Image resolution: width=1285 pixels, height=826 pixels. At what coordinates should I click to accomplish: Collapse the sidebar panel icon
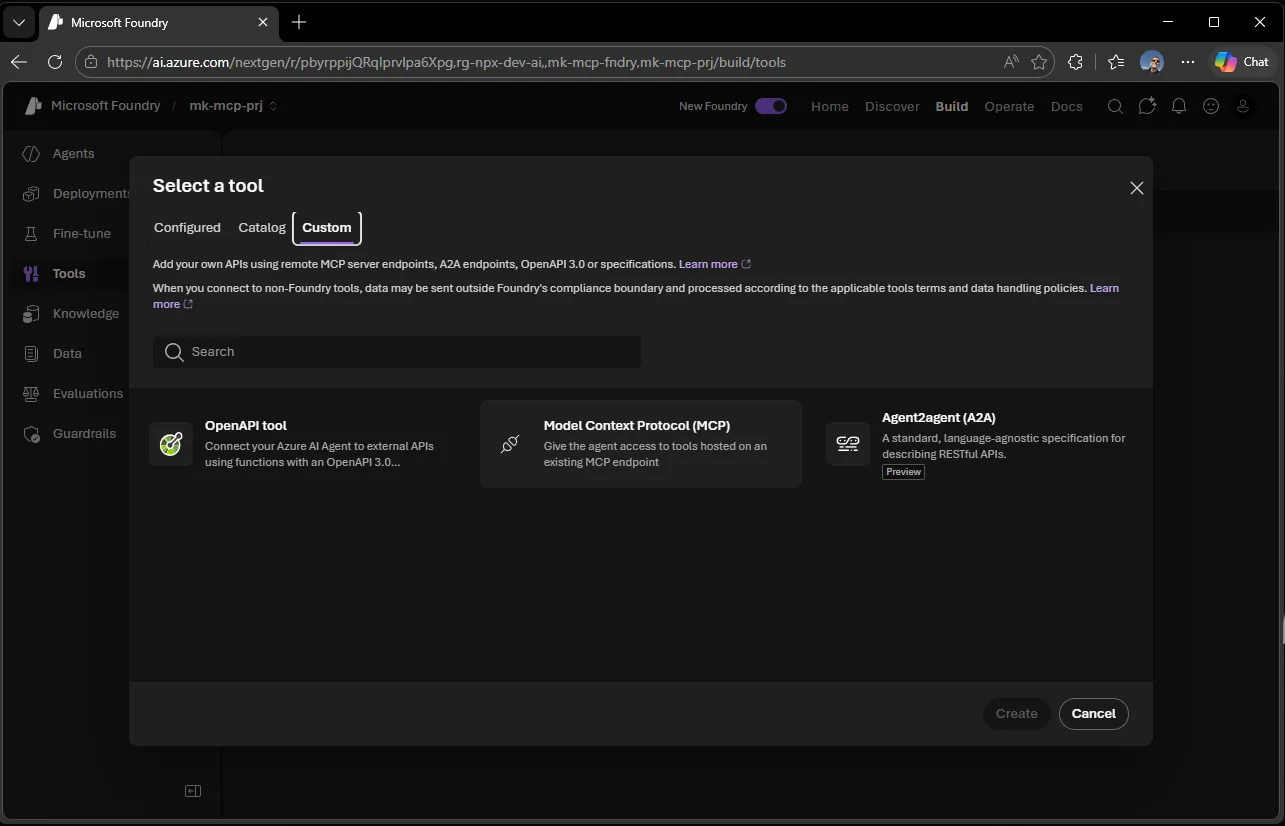click(x=193, y=791)
